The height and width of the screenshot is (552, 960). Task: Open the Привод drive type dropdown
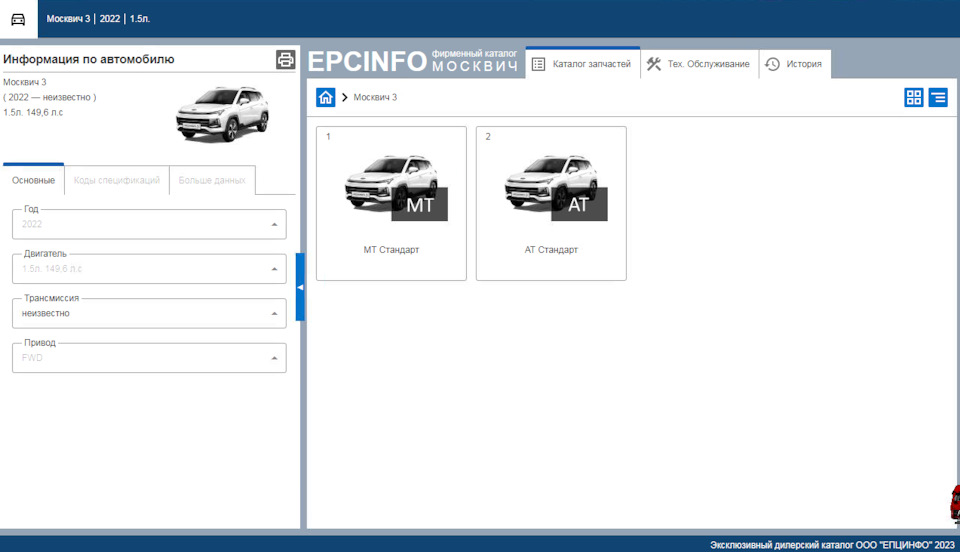(x=275, y=358)
